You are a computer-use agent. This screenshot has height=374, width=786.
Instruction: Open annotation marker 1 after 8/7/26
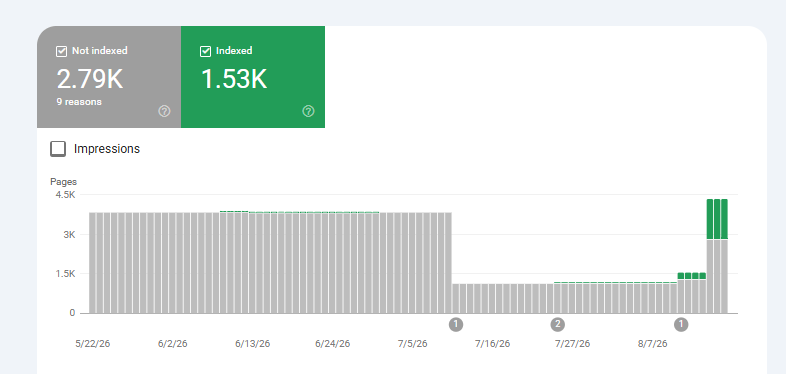tap(681, 324)
